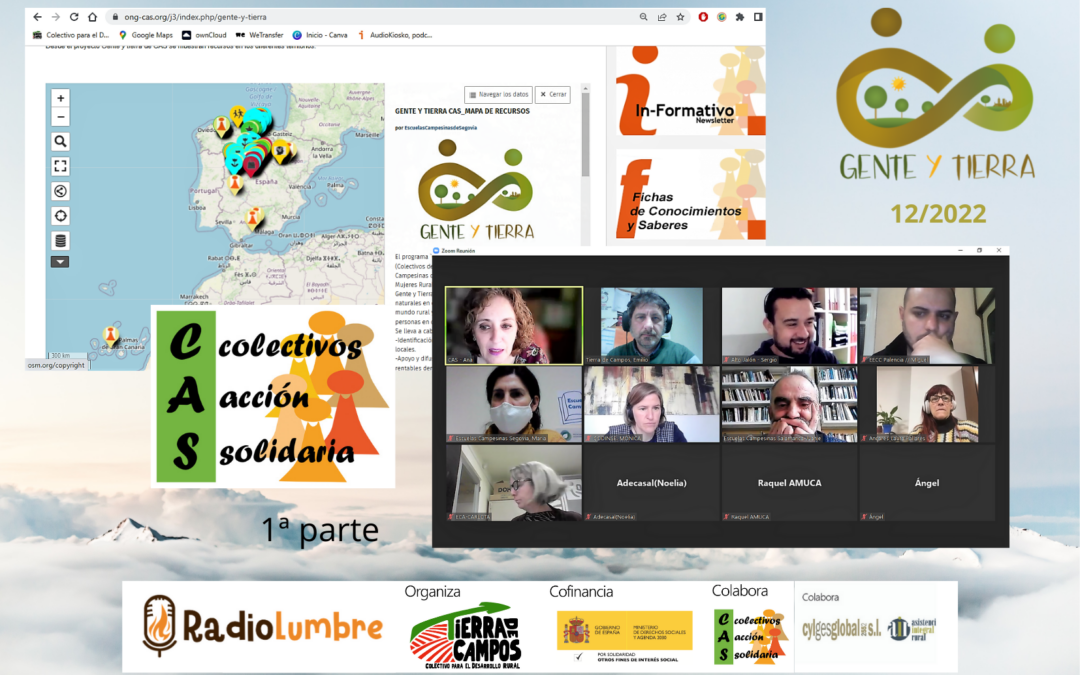Select the CAS - Ana video tile
The image size is (1080, 675).
pyautogui.click(x=514, y=325)
